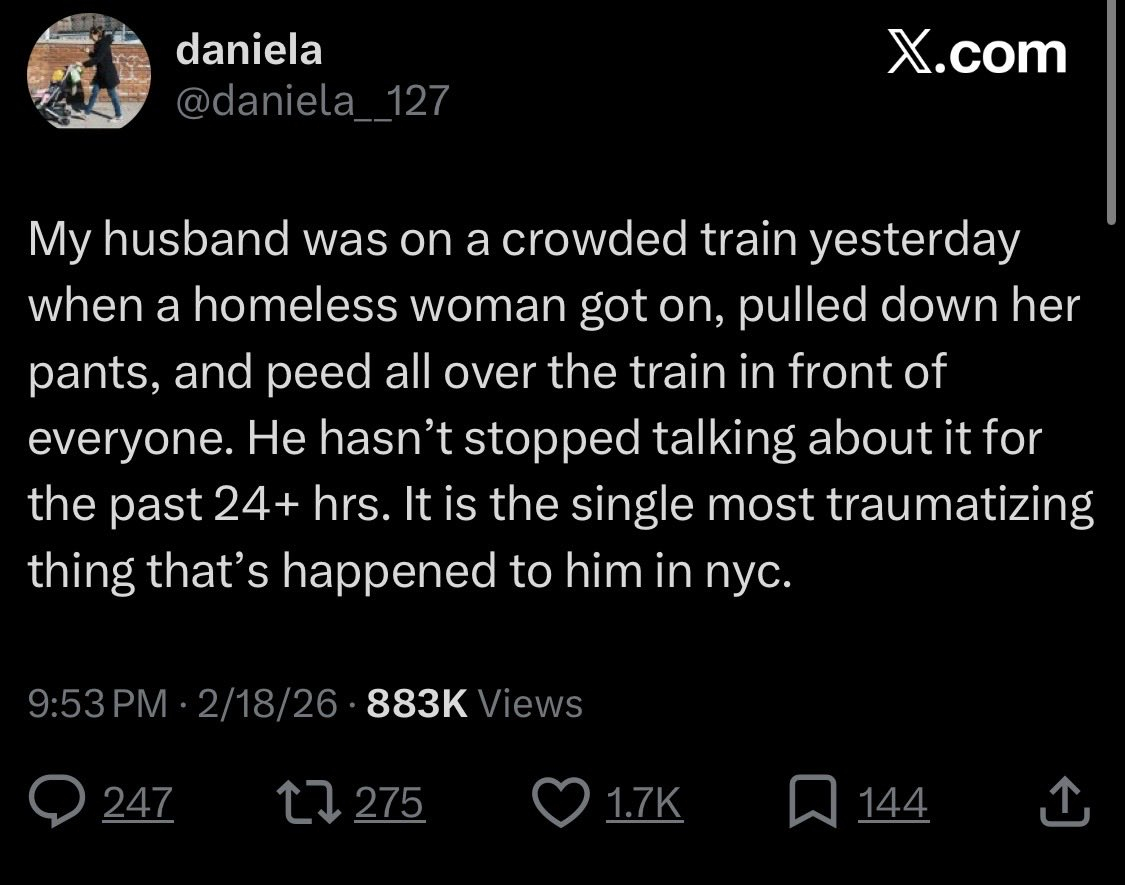Click the @daniela__127 handle

312,100
